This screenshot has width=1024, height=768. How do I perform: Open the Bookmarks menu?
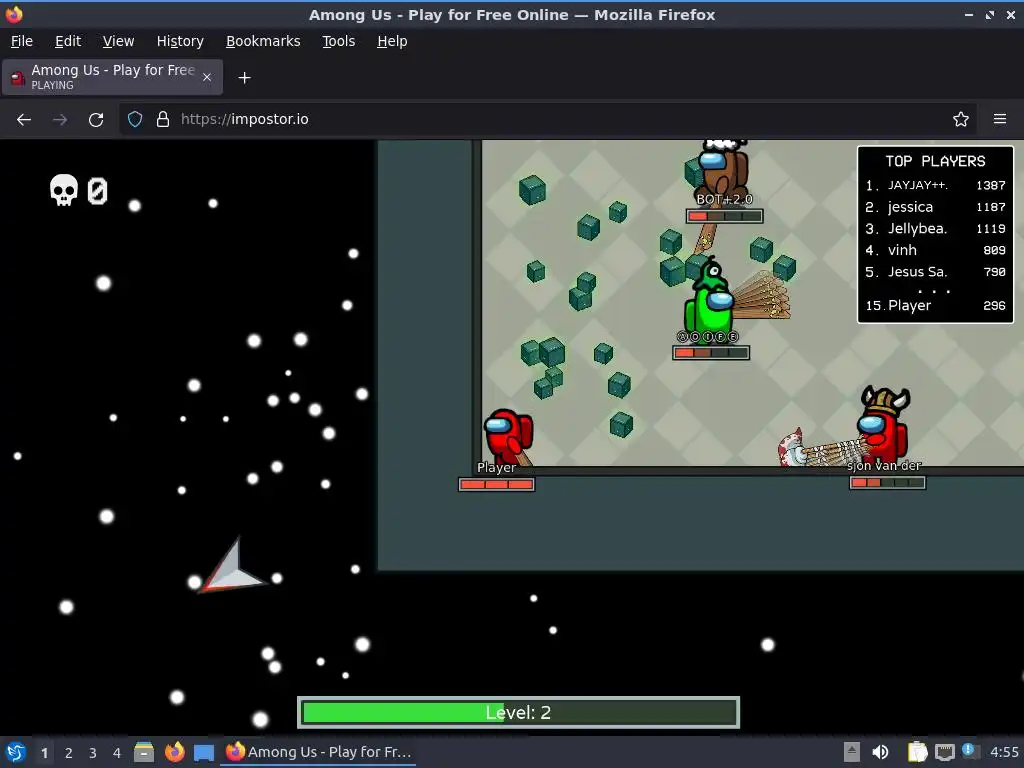pyautogui.click(x=263, y=41)
